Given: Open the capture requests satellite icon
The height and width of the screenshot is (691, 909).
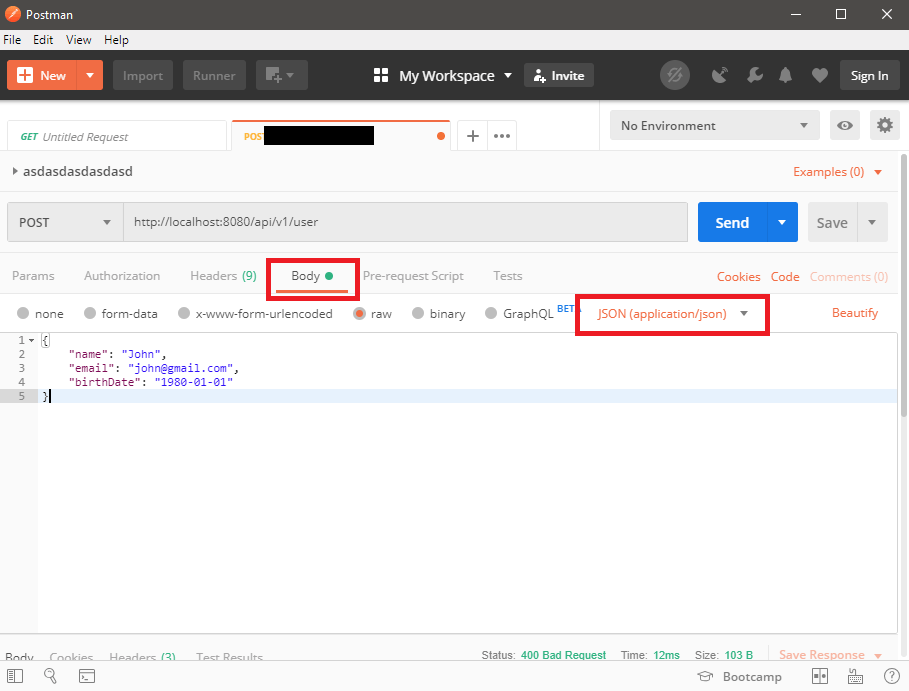Looking at the screenshot, I should pos(720,75).
